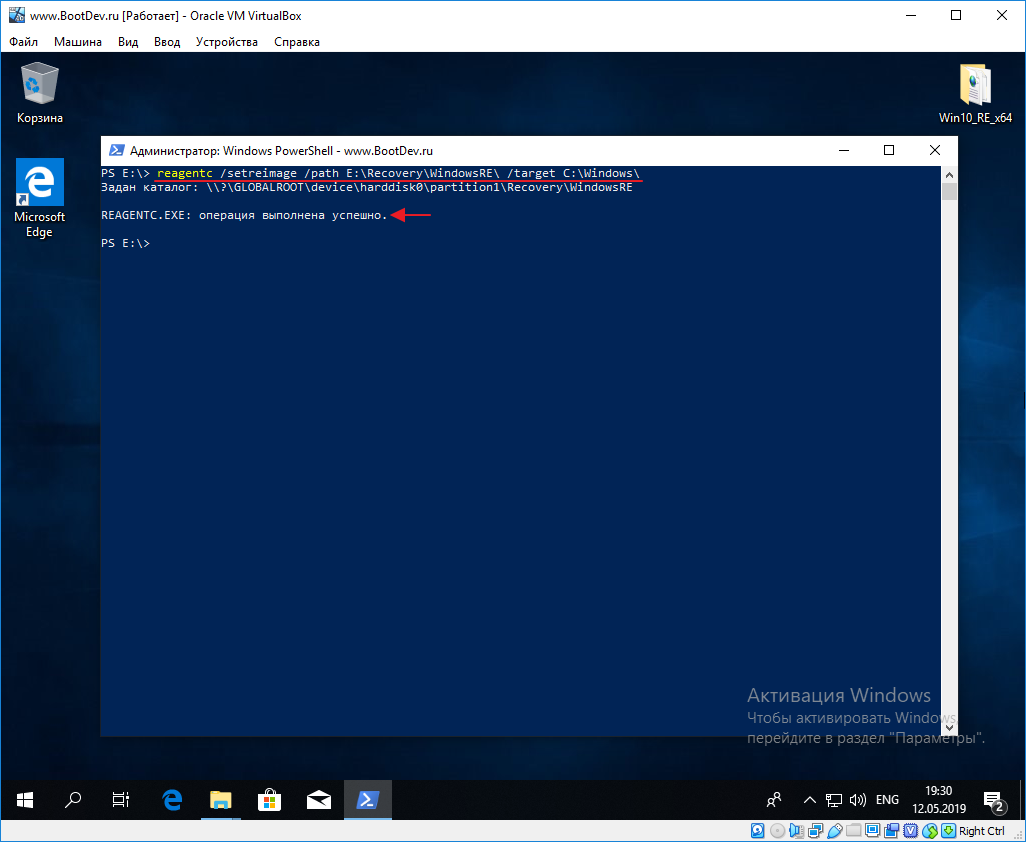Open the Устройства menu in VirtualBox
This screenshot has width=1026, height=842.
pyautogui.click(x=225, y=42)
